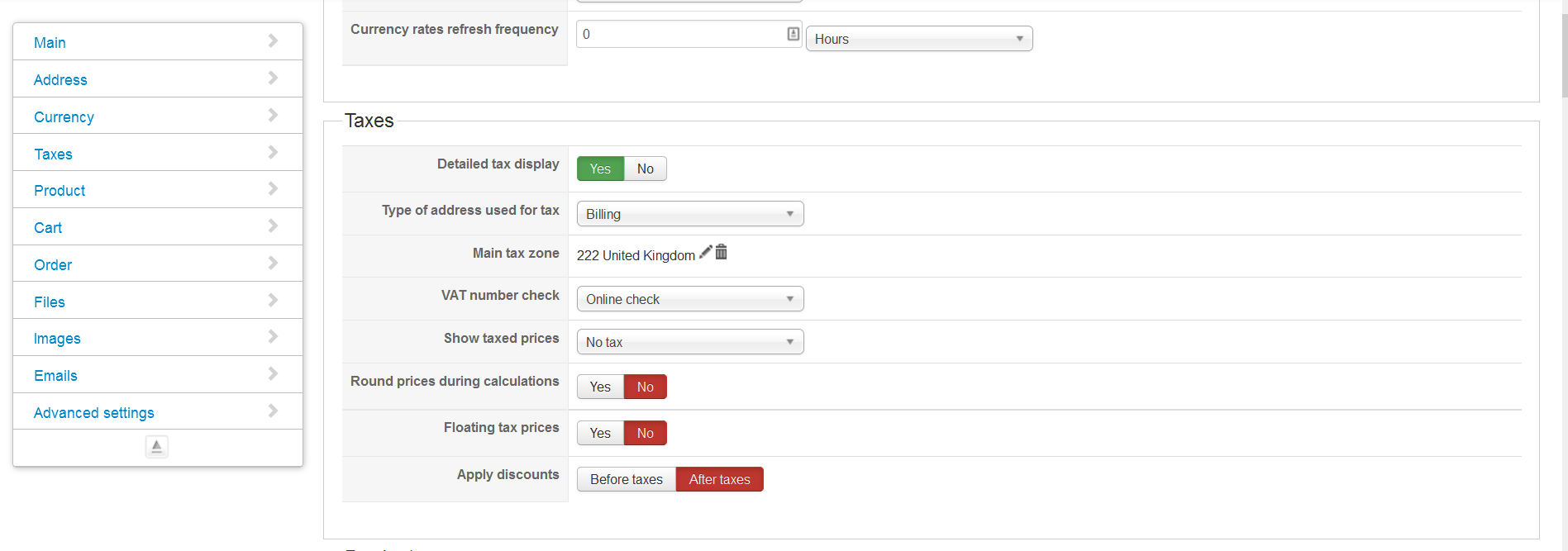Select After taxes for Apply discounts
This screenshot has width=1568, height=551.
(x=719, y=479)
